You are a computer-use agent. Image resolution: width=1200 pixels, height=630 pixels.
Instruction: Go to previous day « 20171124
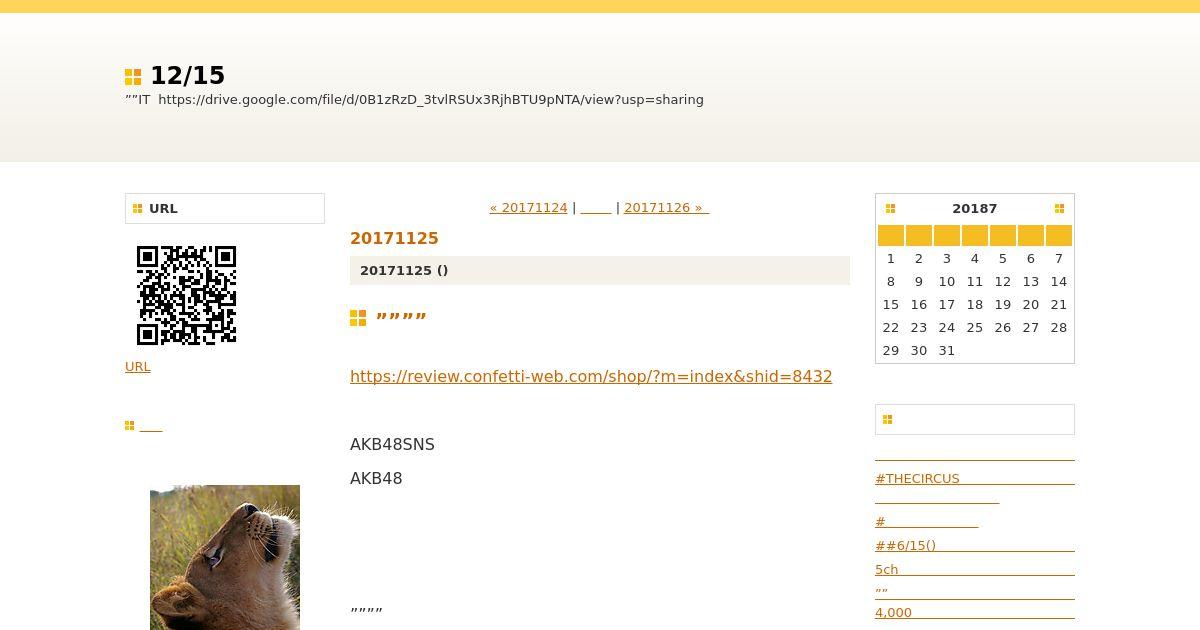click(x=528, y=208)
